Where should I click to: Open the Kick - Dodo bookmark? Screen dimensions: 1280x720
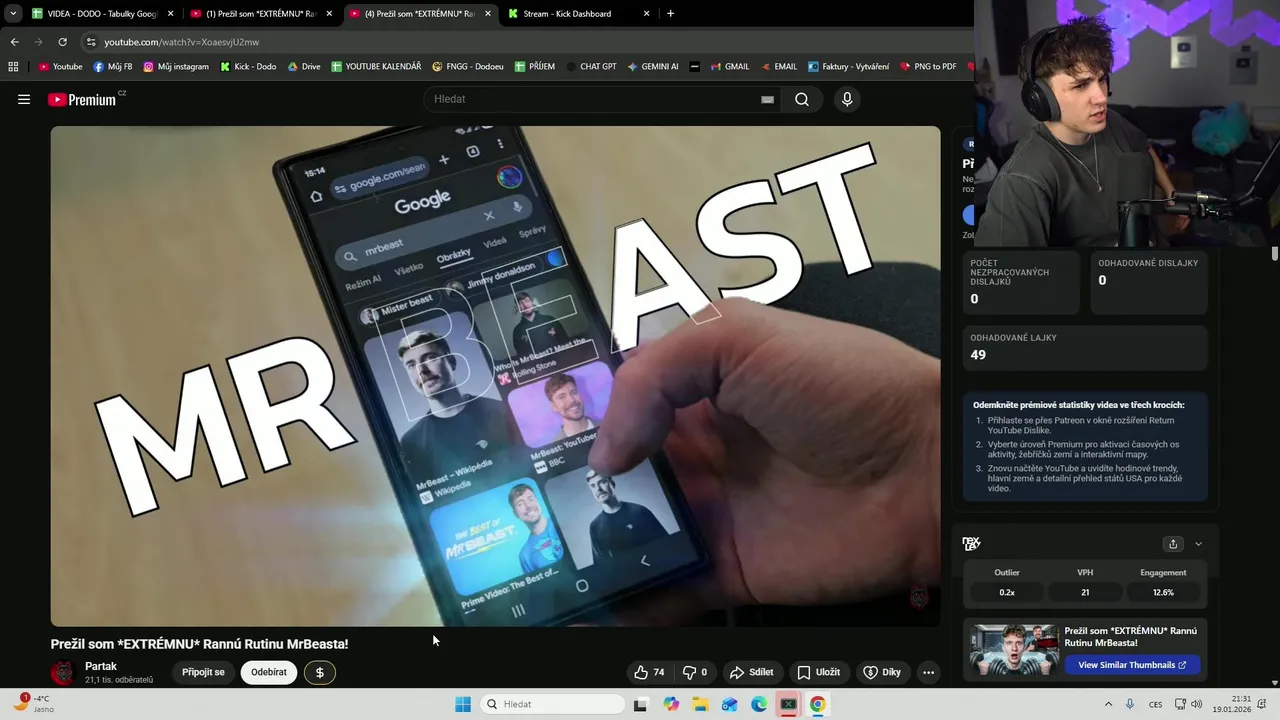(x=248, y=66)
